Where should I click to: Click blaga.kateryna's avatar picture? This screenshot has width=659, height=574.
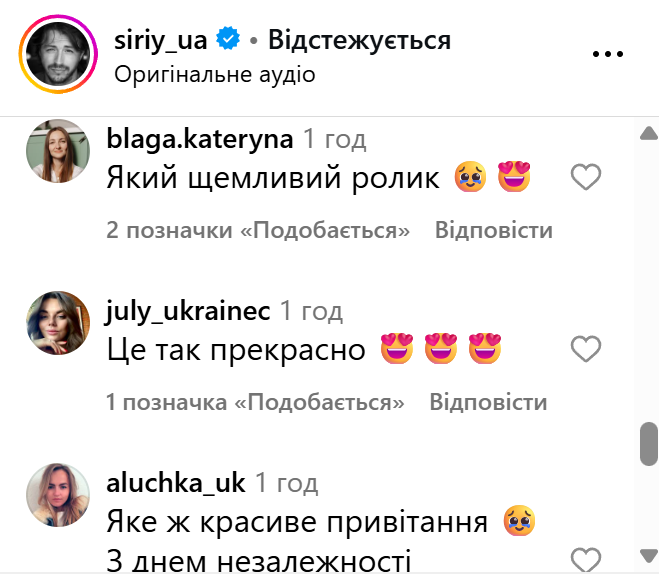click(x=58, y=151)
